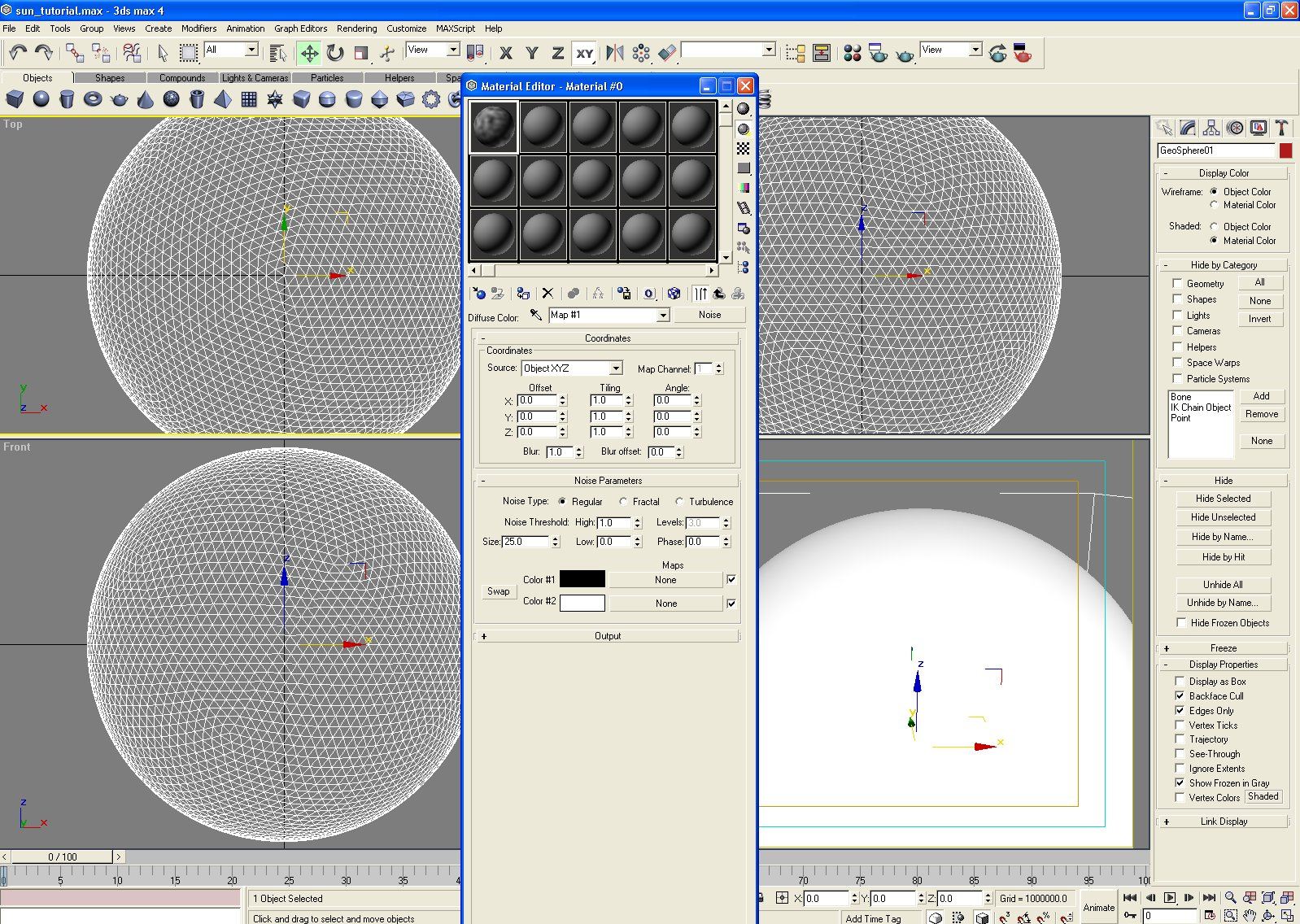This screenshot has width=1300, height=924.
Task: Click Reset Map/Mtl delete X icon
Action: click(x=547, y=294)
